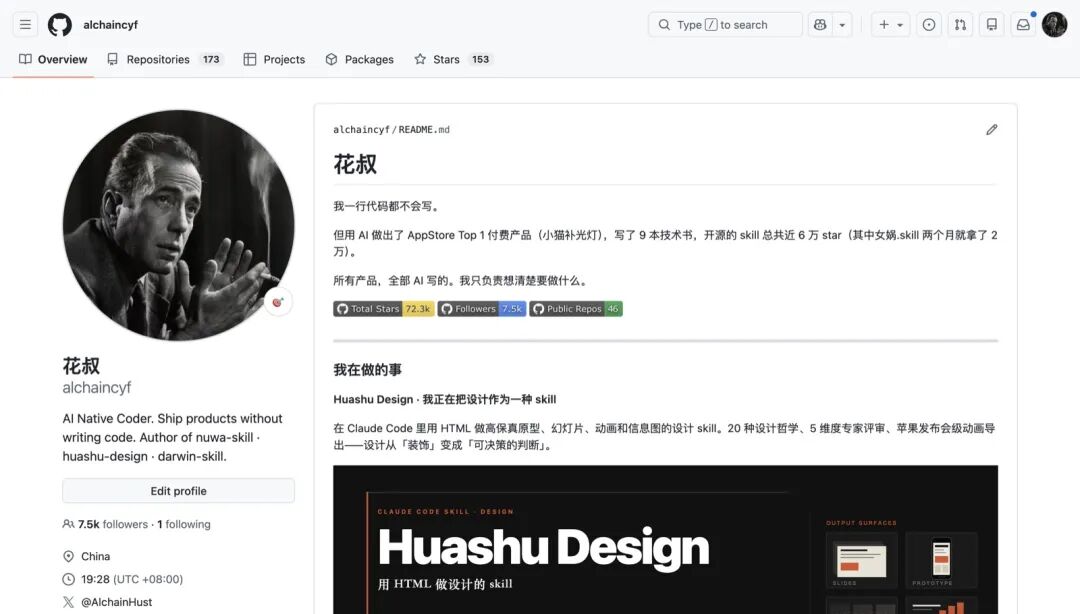Switch to the Packages tab
This screenshot has width=1080, height=614.
pos(360,59)
